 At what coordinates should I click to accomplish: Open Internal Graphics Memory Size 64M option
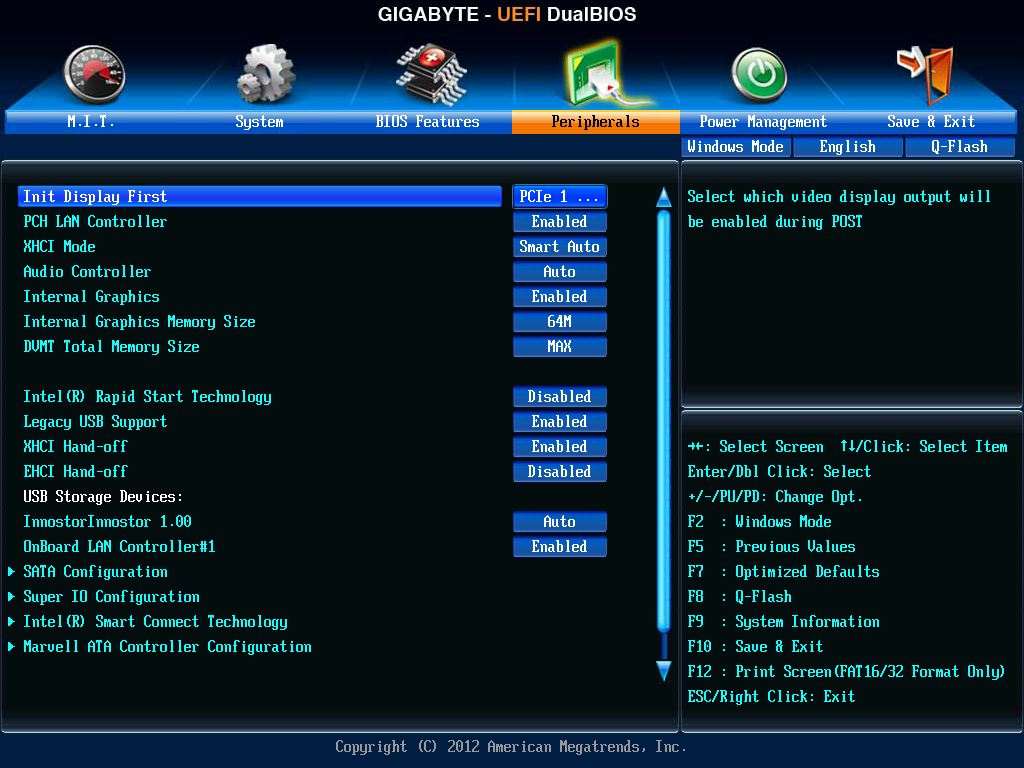[560, 321]
